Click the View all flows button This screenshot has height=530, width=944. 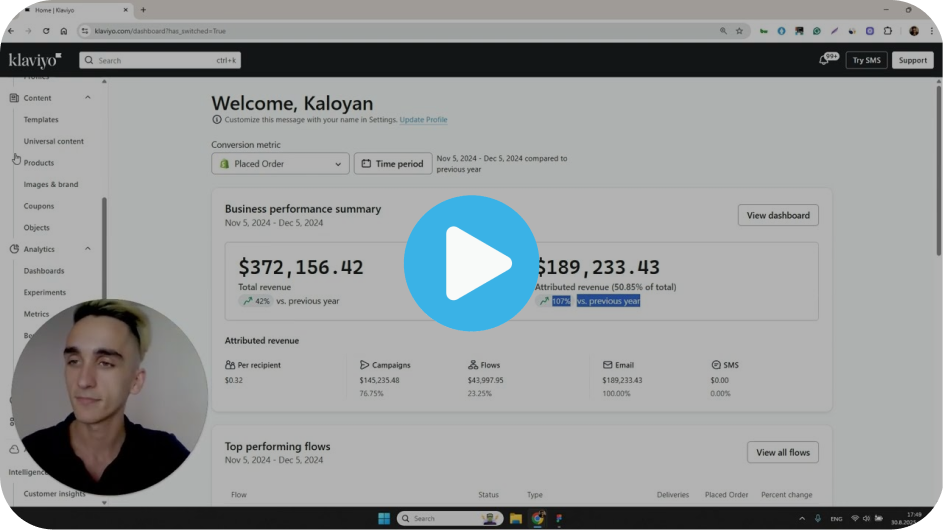tap(782, 452)
